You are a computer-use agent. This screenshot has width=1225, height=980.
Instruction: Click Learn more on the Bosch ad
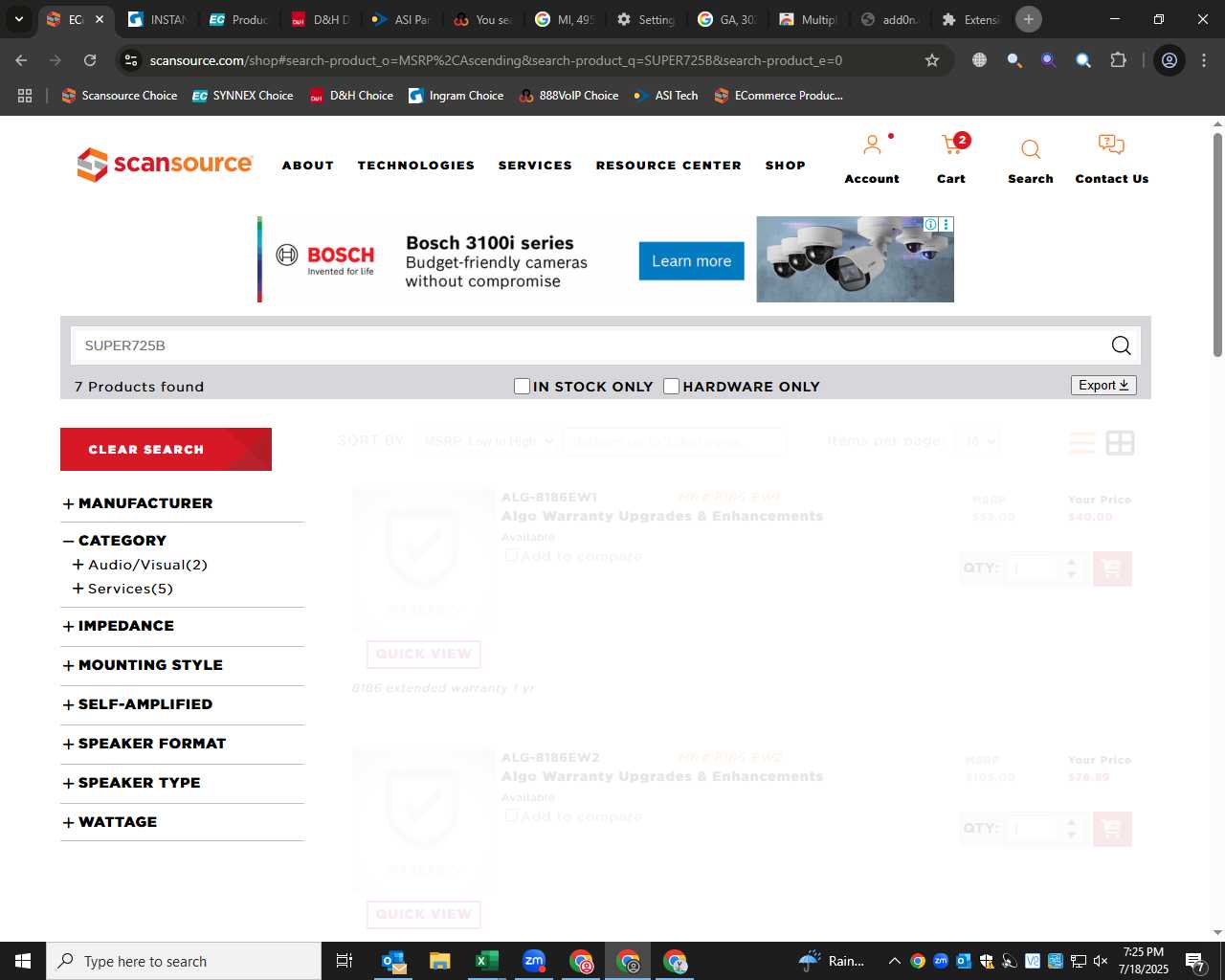point(691,261)
